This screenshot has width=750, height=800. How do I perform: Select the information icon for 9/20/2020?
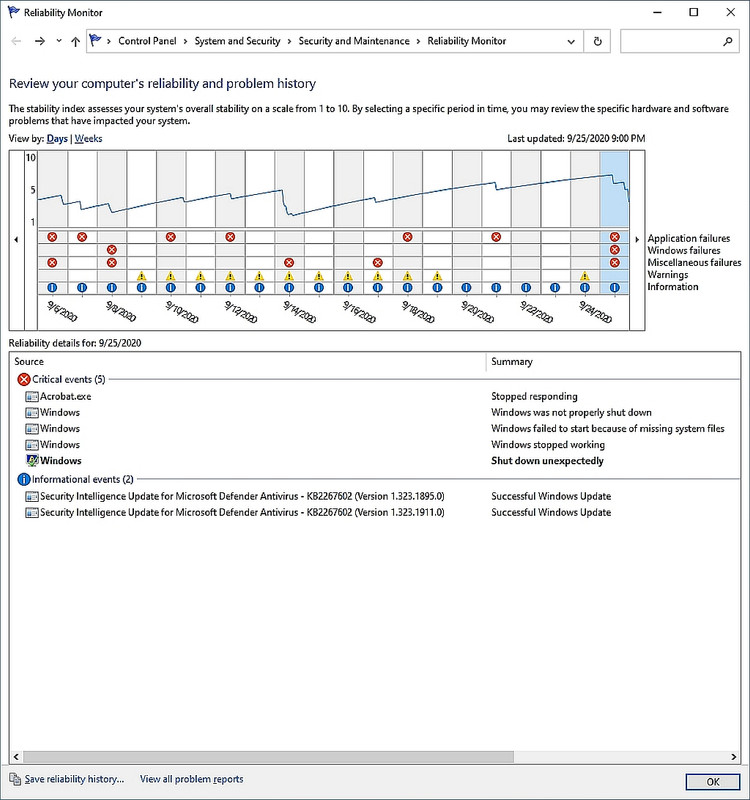pos(466,288)
